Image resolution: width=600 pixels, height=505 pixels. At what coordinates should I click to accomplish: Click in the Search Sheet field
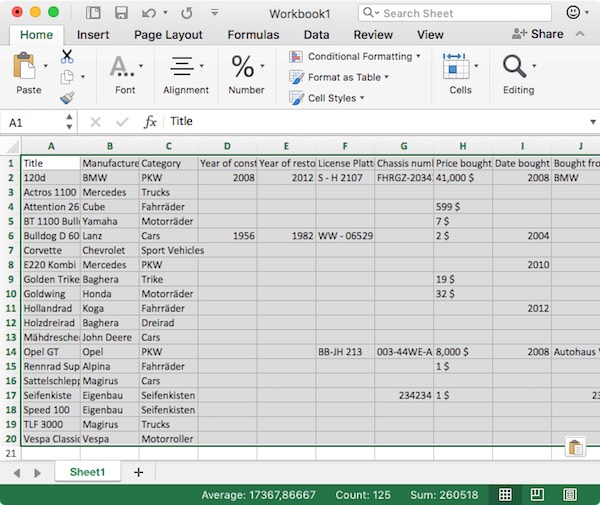coord(455,13)
